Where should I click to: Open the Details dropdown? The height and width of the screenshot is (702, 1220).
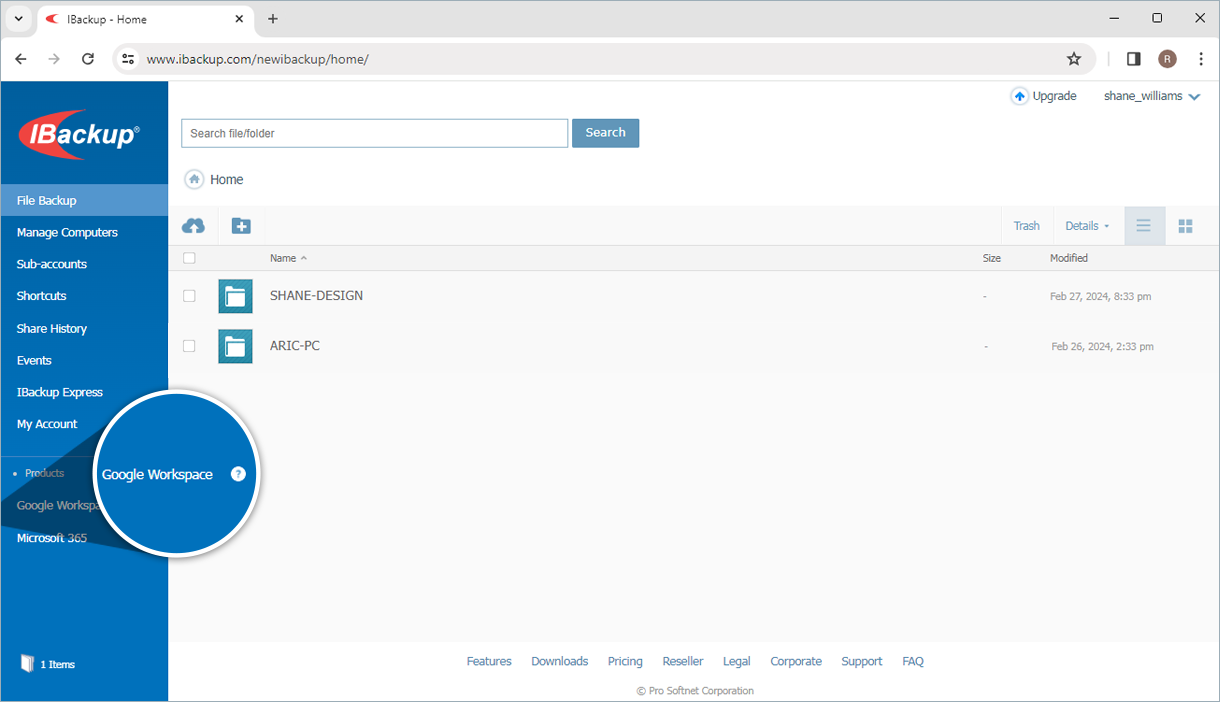pyautogui.click(x=1087, y=226)
